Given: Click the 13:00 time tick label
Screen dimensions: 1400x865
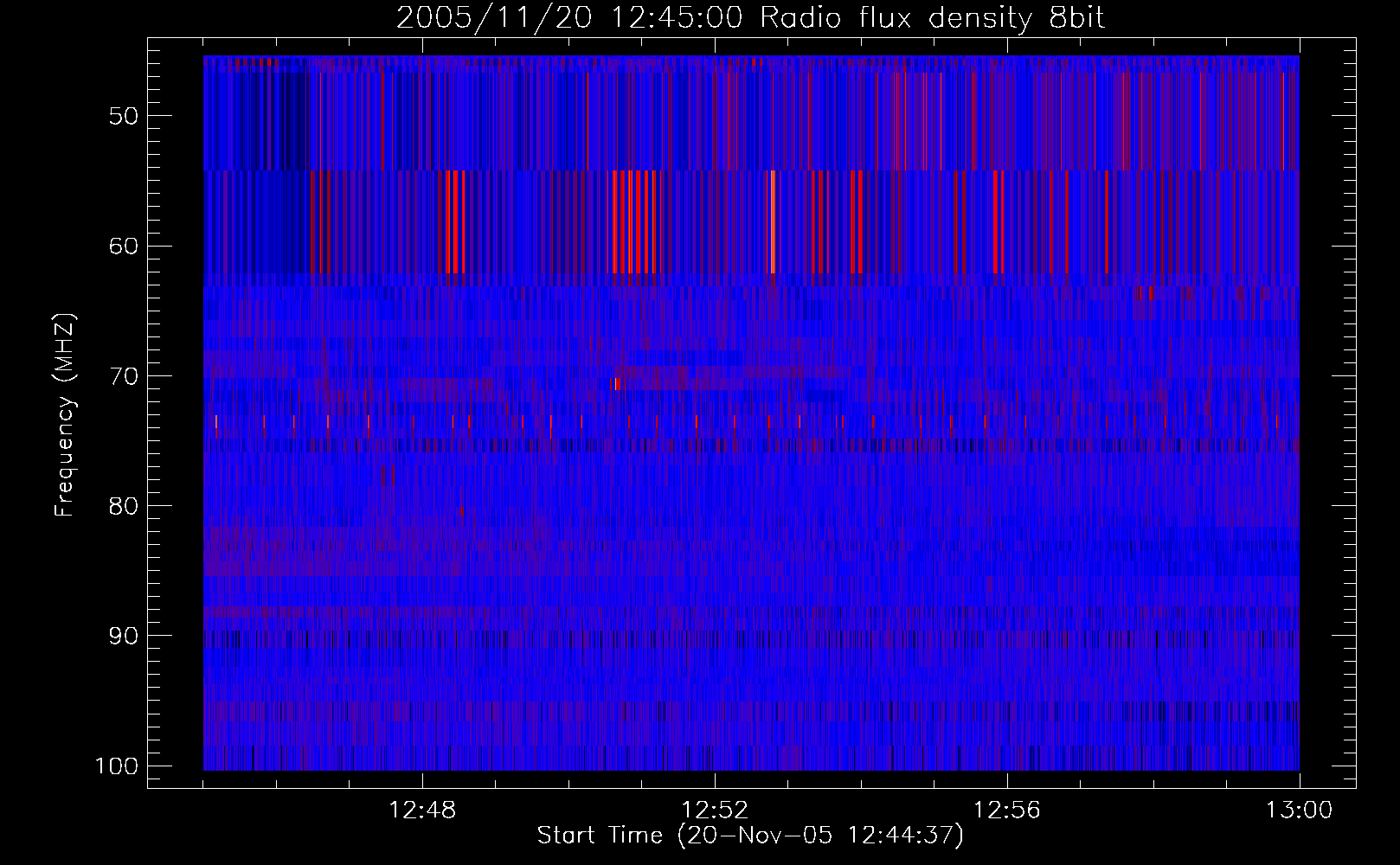Looking at the screenshot, I should 1299,811.
